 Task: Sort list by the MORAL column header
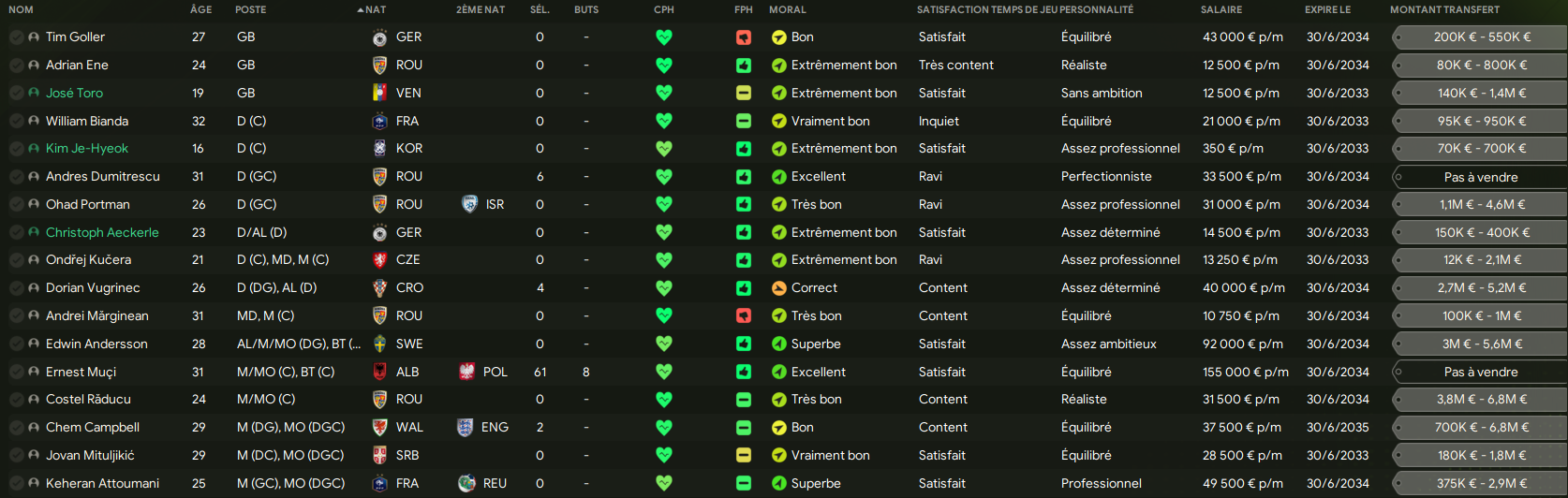pos(787,9)
